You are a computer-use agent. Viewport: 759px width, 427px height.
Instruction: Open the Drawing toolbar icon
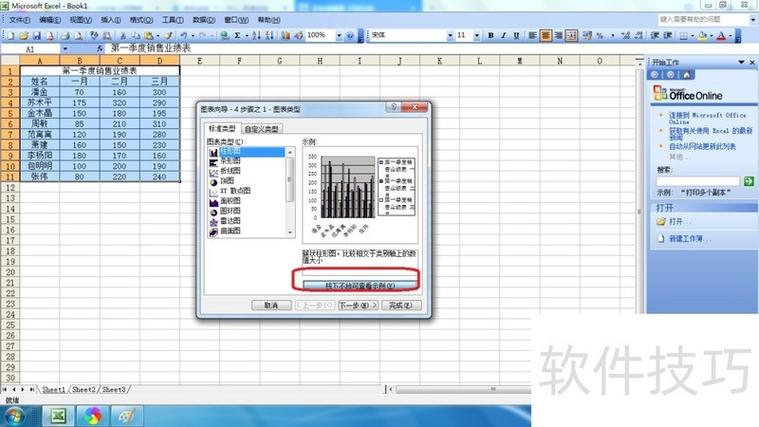[x=299, y=36]
